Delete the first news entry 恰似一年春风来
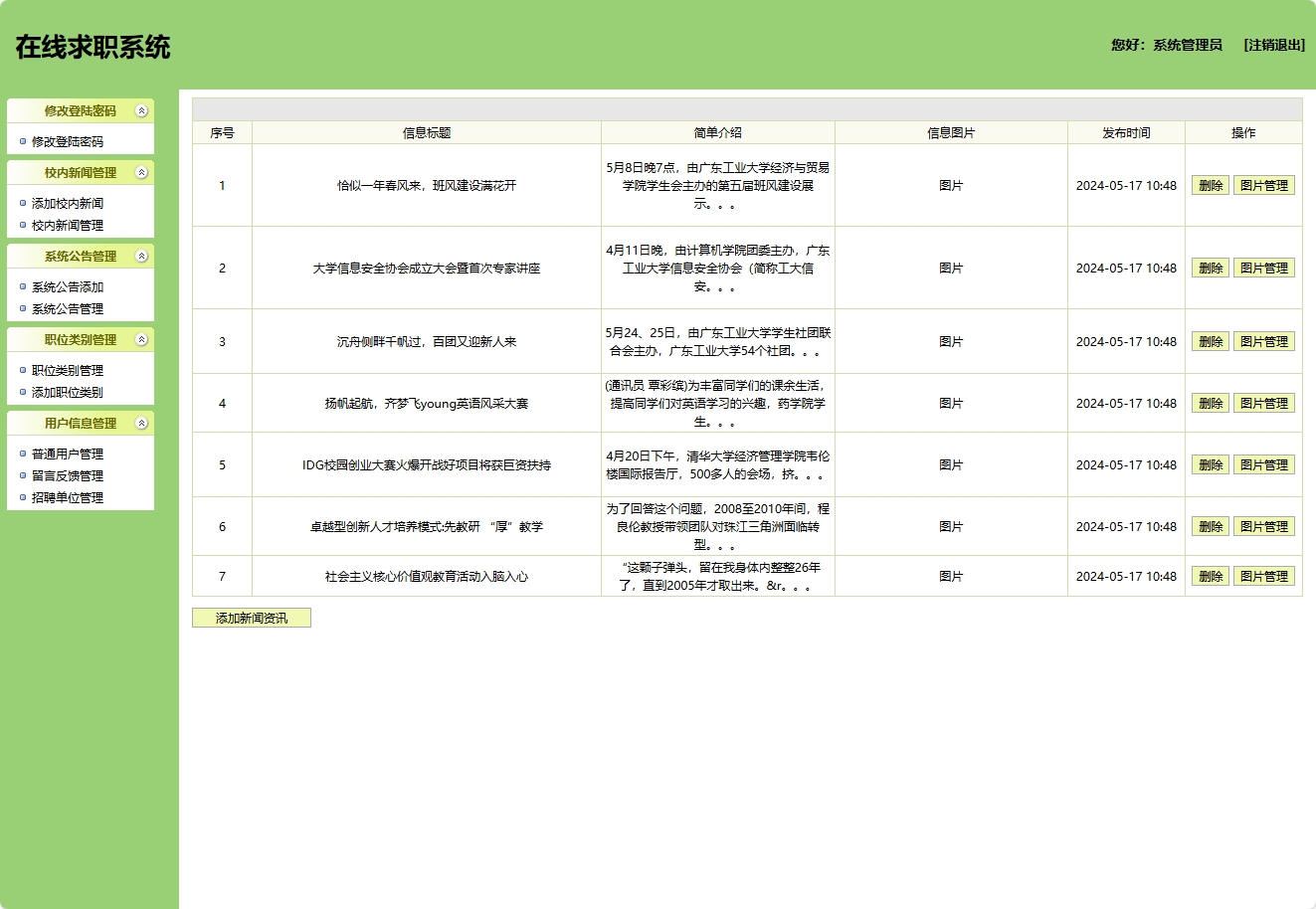The image size is (1316, 909). coord(1210,185)
